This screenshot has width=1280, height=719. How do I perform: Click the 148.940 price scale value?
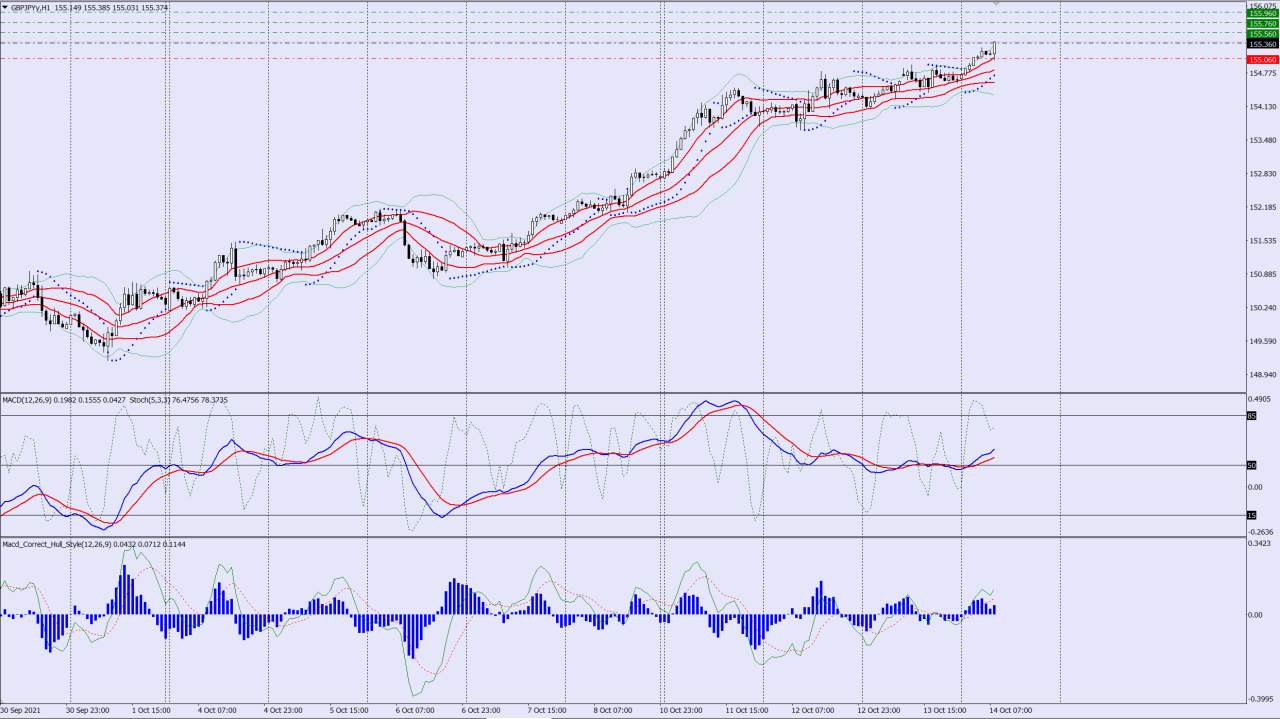(1263, 375)
